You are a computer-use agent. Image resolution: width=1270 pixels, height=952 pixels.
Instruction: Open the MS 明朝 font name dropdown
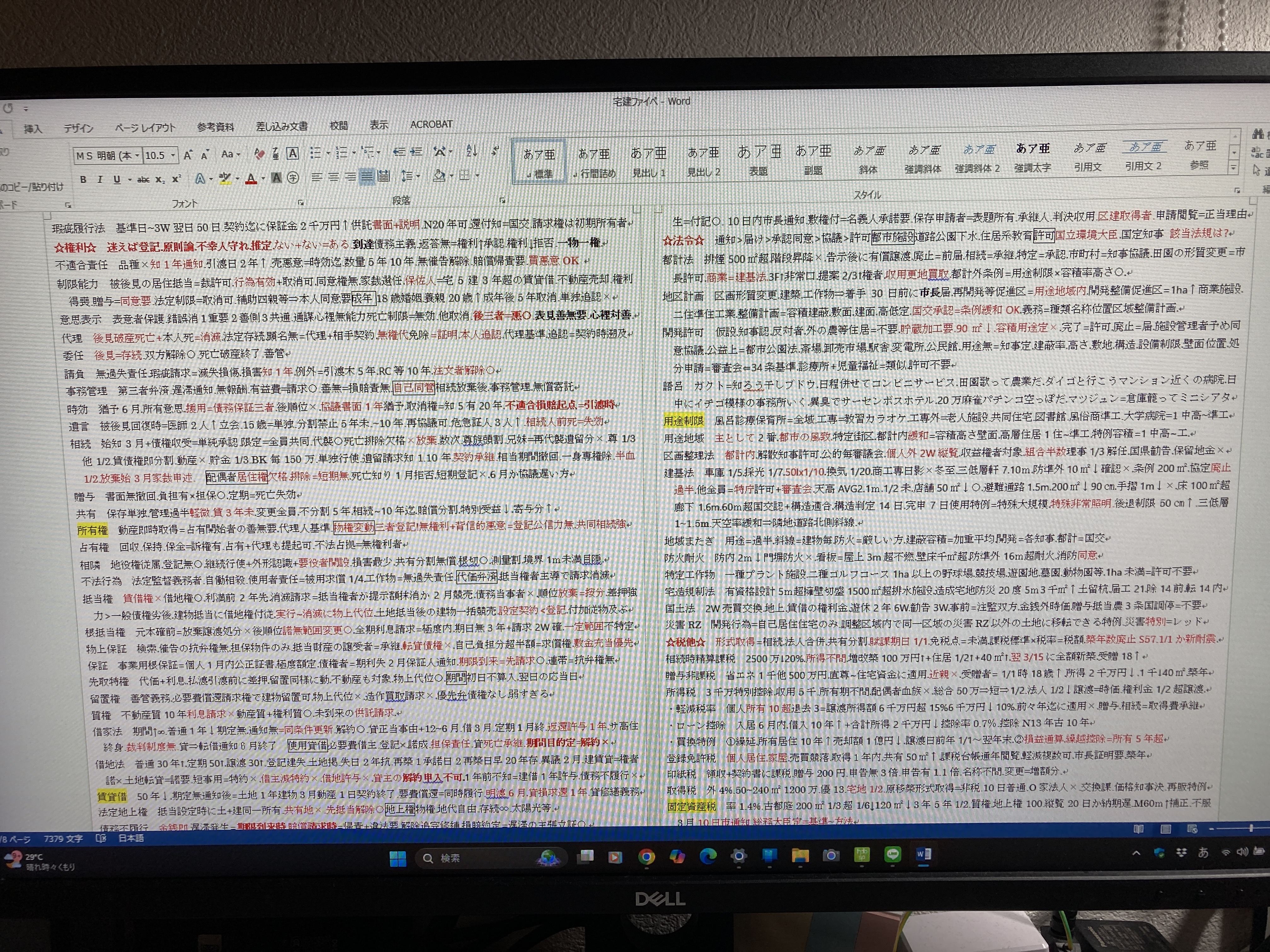pos(137,156)
